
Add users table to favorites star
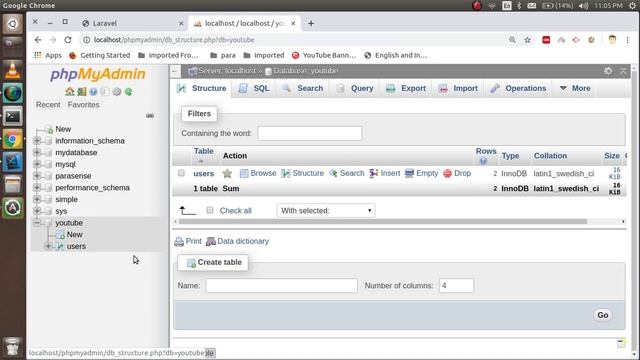click(227, 173)
